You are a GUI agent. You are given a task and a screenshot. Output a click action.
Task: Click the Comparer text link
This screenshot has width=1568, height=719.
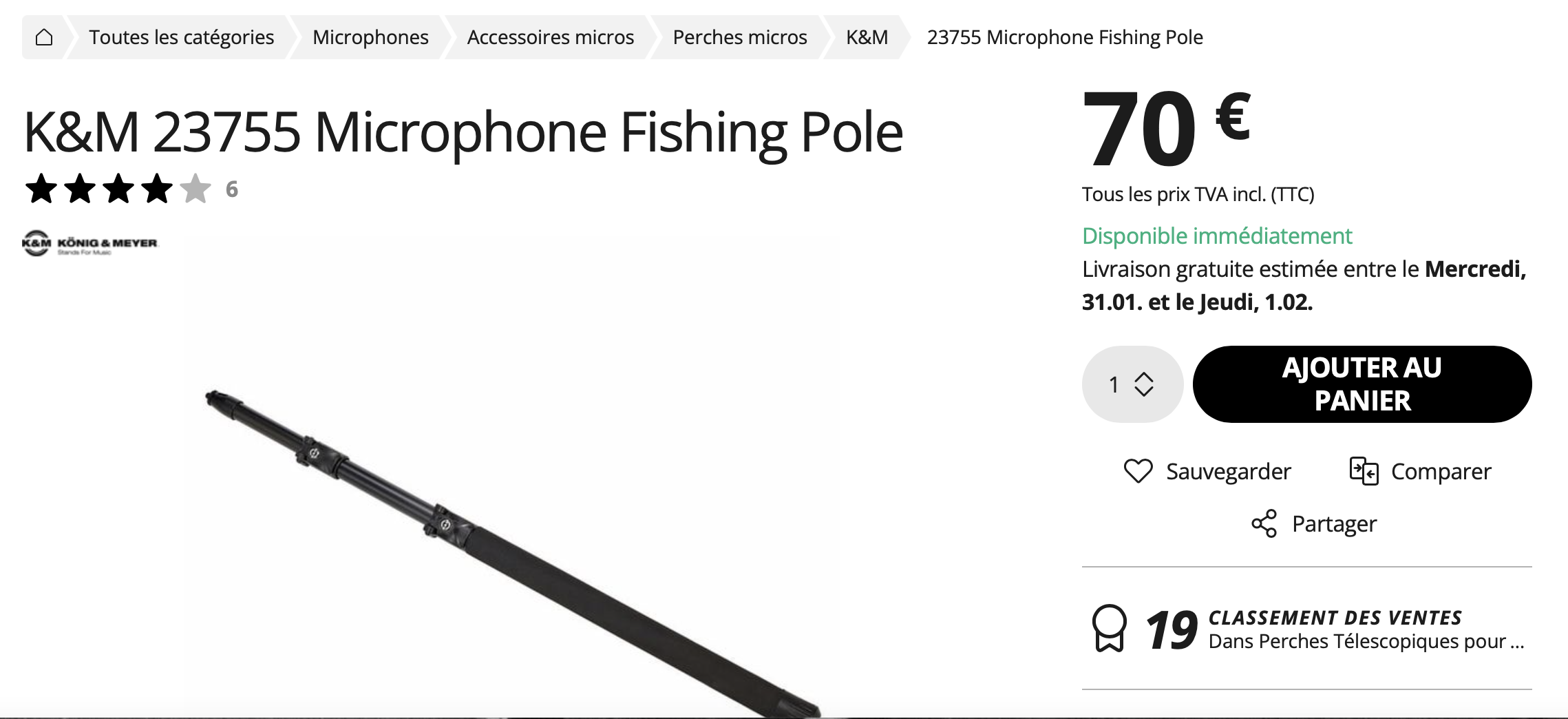pos(1441,472)
